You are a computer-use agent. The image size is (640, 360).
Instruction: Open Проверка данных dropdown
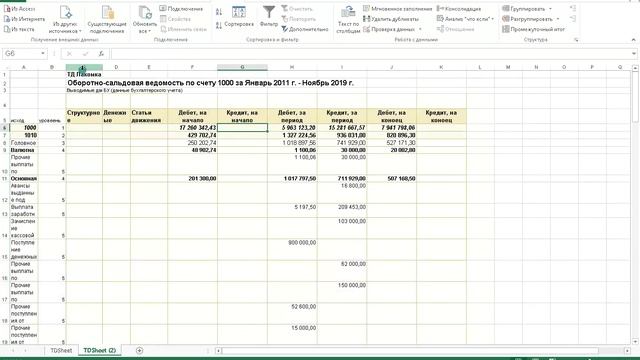pos(420,29)
